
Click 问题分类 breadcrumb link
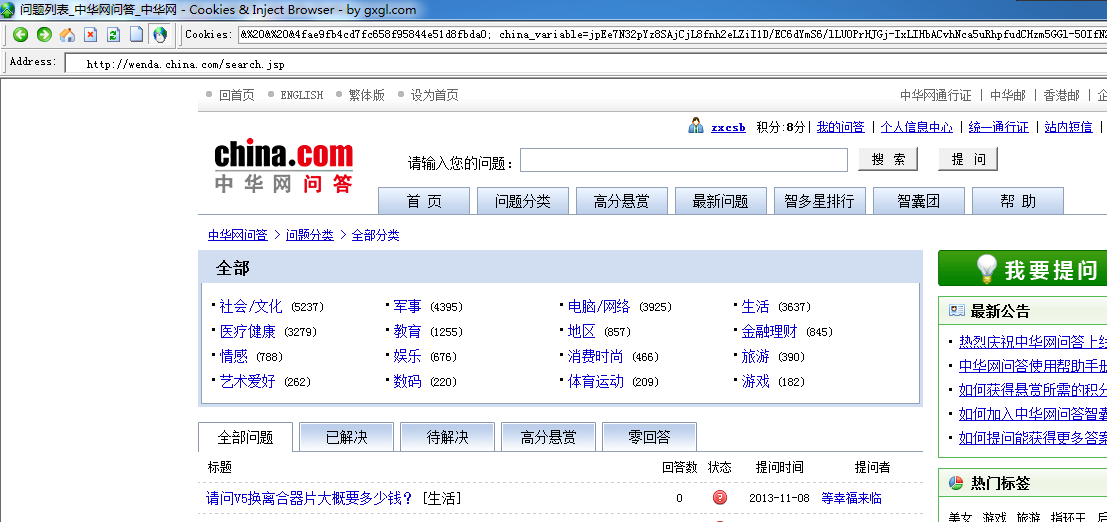(309, 235)
